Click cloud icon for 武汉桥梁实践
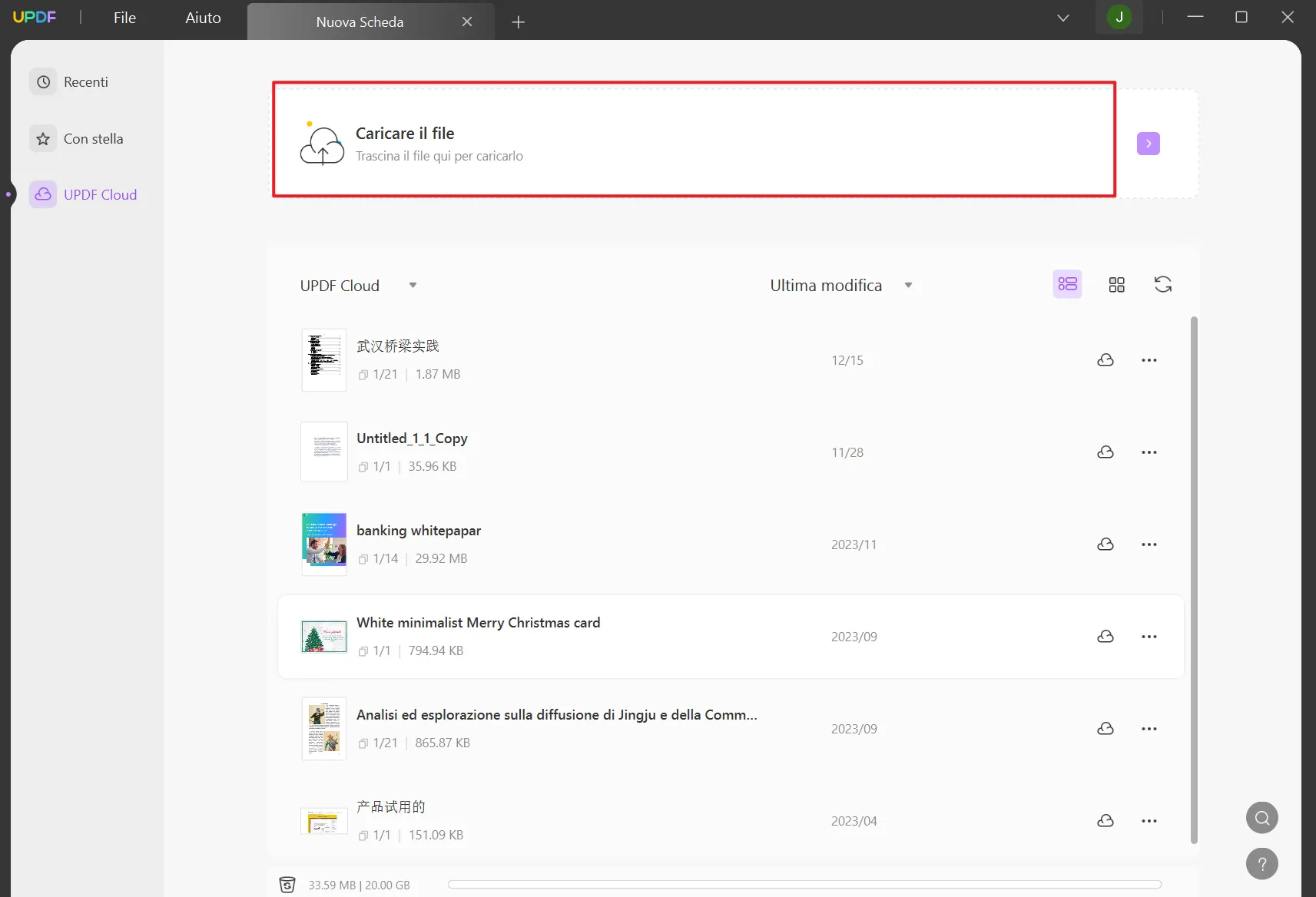The image size is (1316, 897). [1105, 360]
